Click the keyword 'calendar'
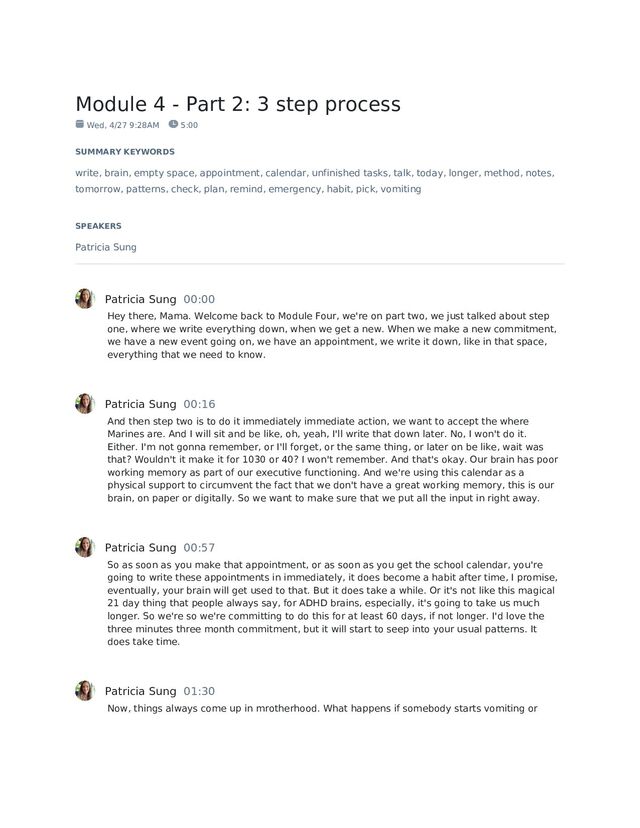640x828 pixels. tap(285, 173)
